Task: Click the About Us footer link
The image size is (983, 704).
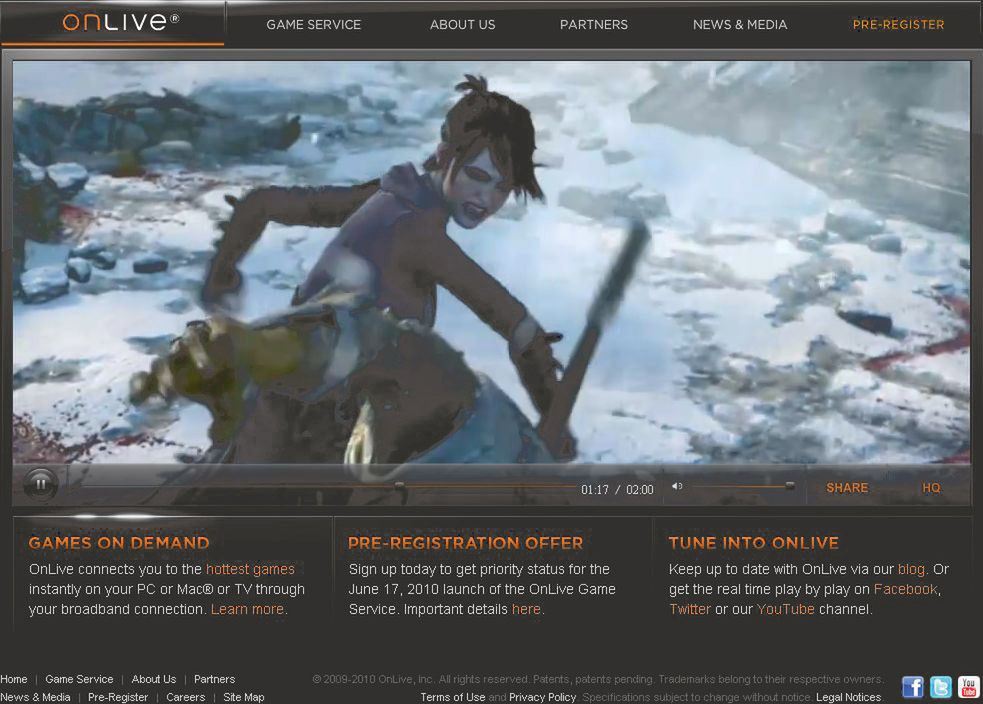Action: 154,679
